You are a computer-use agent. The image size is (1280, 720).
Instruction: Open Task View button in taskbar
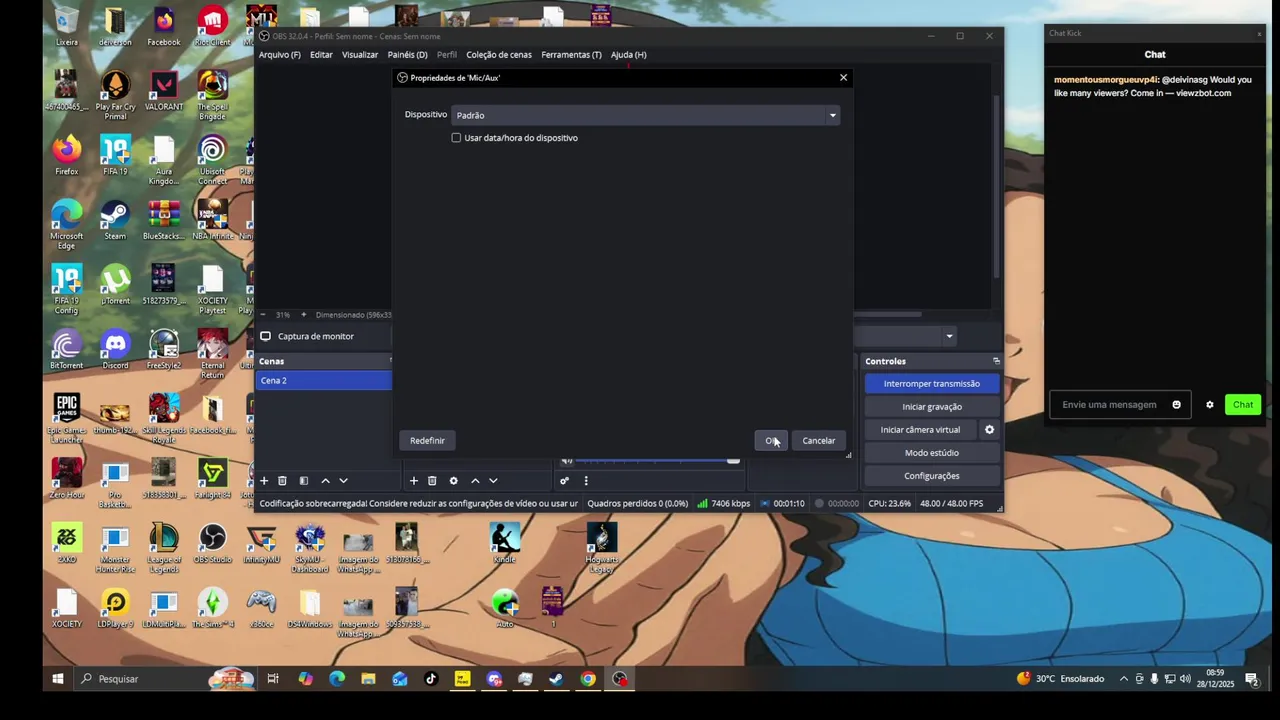pyautogui.click(x=273, y=679)
